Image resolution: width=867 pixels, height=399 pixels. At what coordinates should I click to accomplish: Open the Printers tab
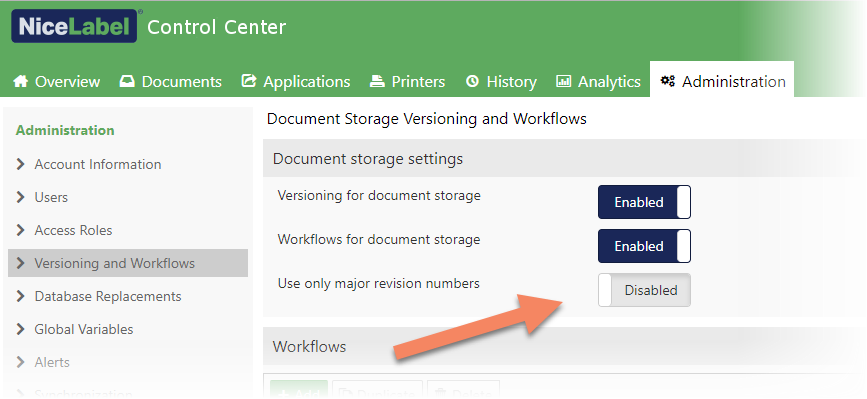(x=408, y=82)
